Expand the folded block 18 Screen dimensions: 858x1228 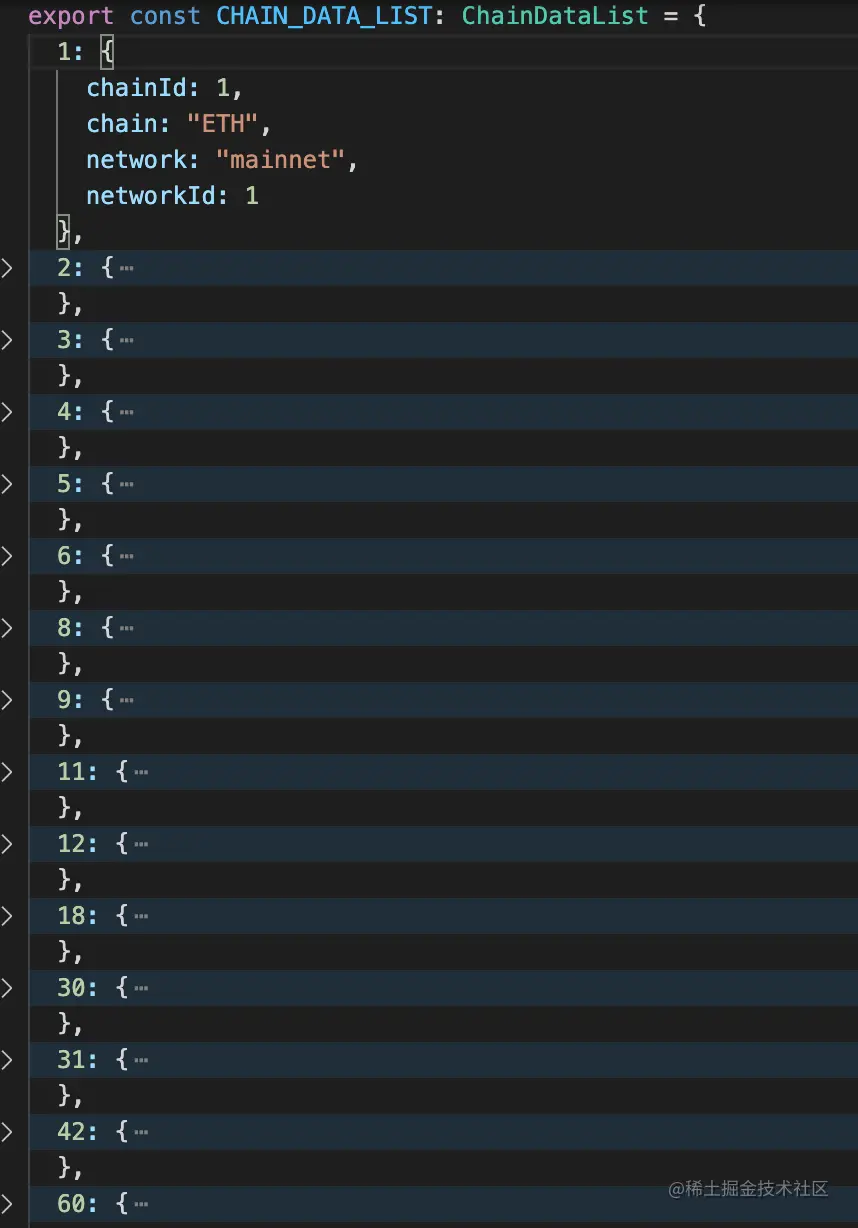click(x=8, y=916)
